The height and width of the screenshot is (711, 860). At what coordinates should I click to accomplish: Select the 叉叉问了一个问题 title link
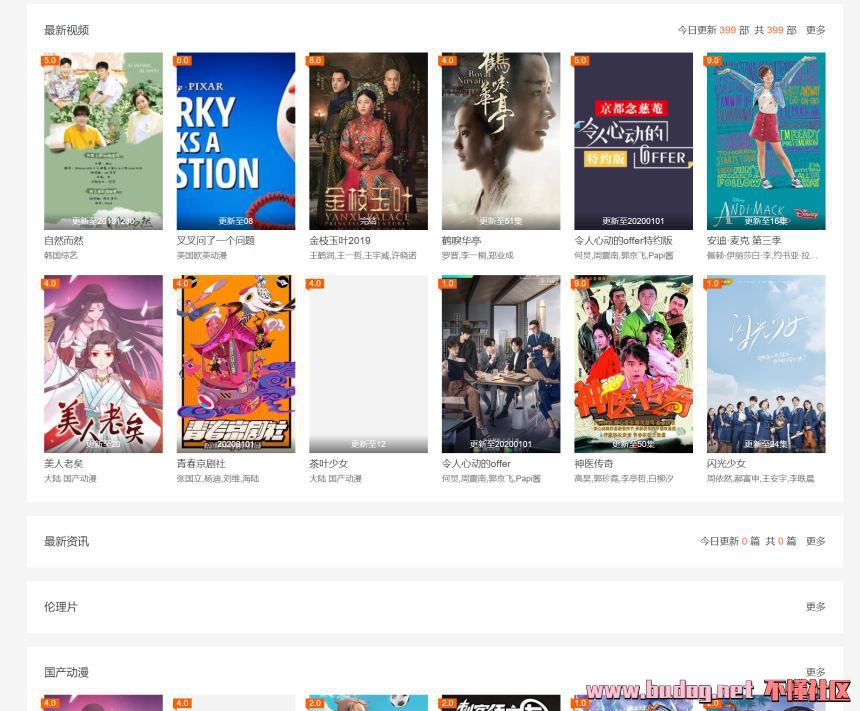216,241
